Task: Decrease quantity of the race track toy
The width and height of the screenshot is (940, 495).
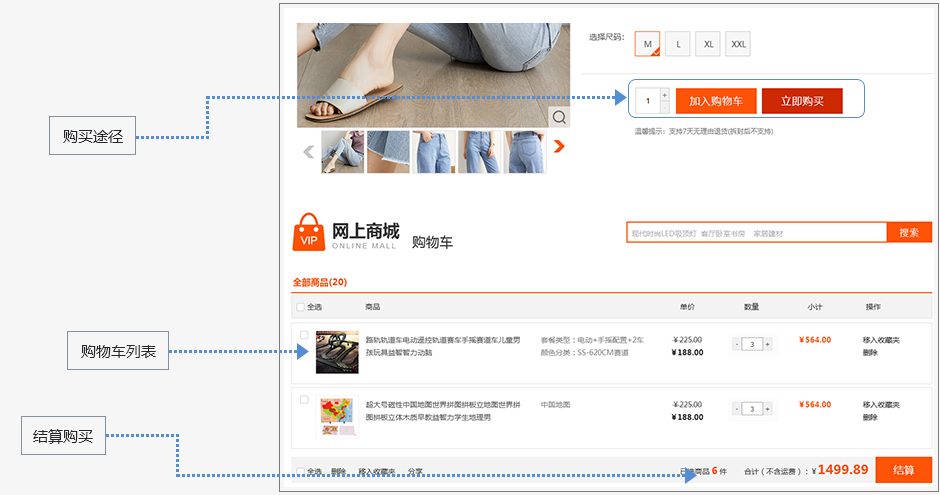Action: 736,344
